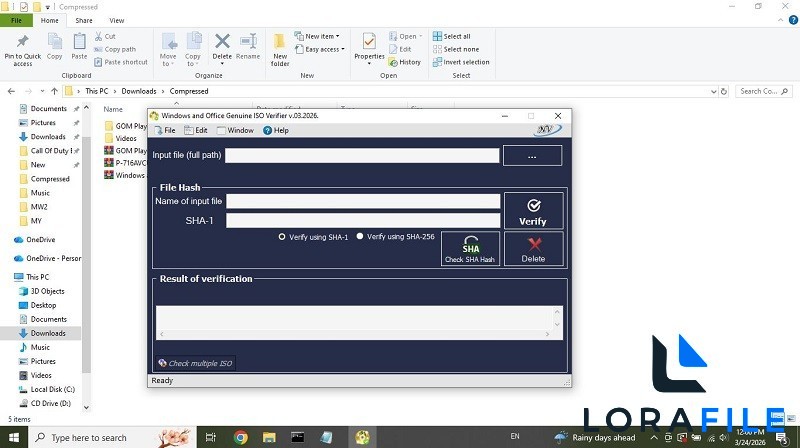Click the Input file full path field
This screenshot has height=448, width=800.
pos(362,156)
